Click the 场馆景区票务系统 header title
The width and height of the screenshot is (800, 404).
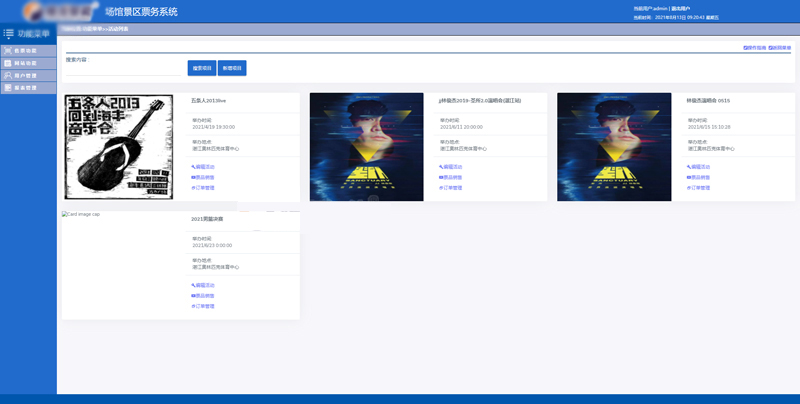click(141, 12)
